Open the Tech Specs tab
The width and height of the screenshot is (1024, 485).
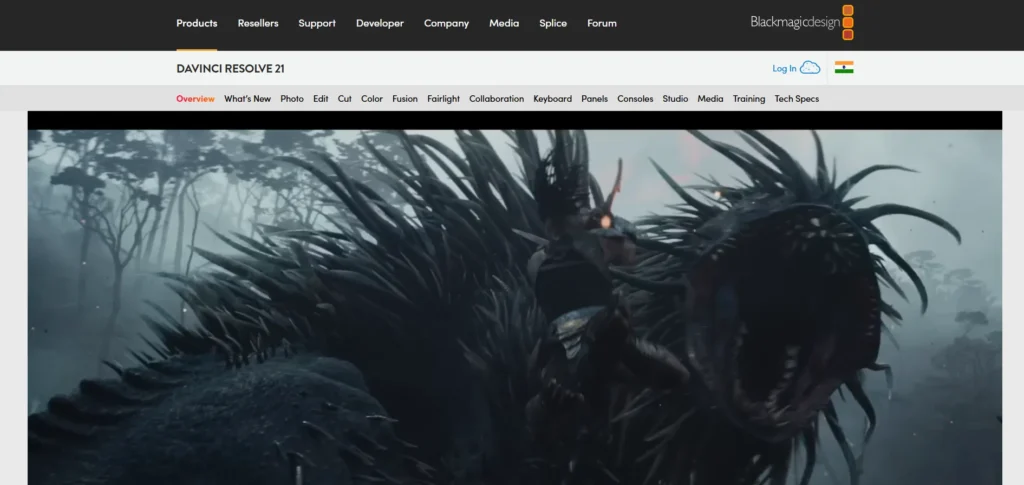pyautogui.click(x=797, y=99)
